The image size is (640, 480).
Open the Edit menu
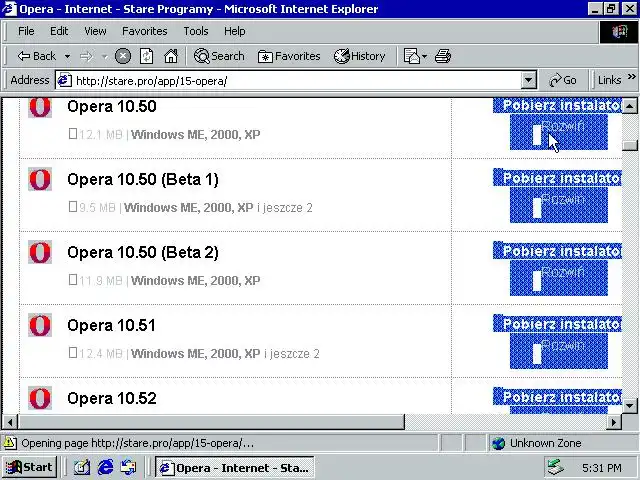(59, 31)
